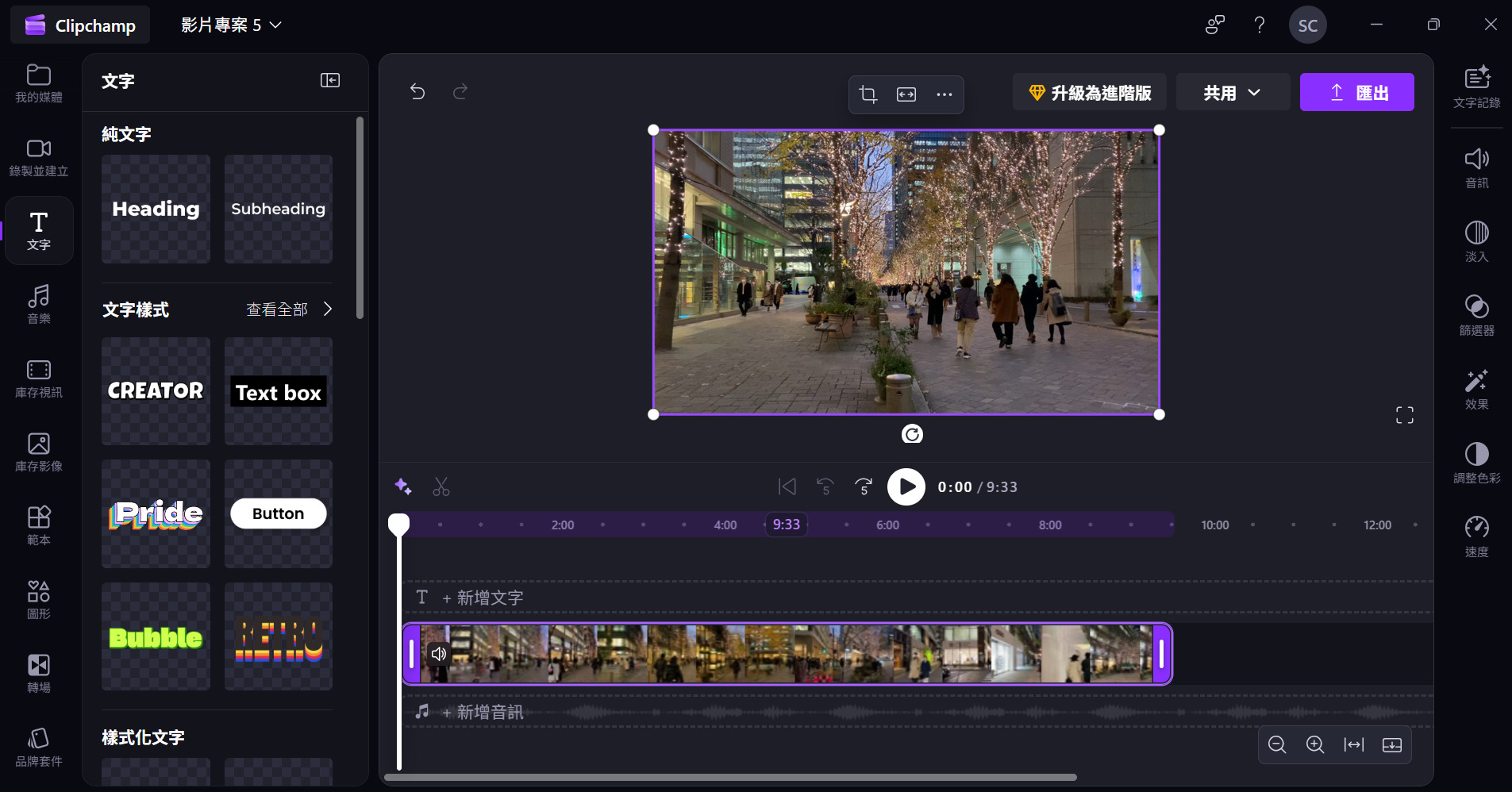The image size is (1512, 792).
Task: Click the 匯出 export button
Action: coord(1357,92)
